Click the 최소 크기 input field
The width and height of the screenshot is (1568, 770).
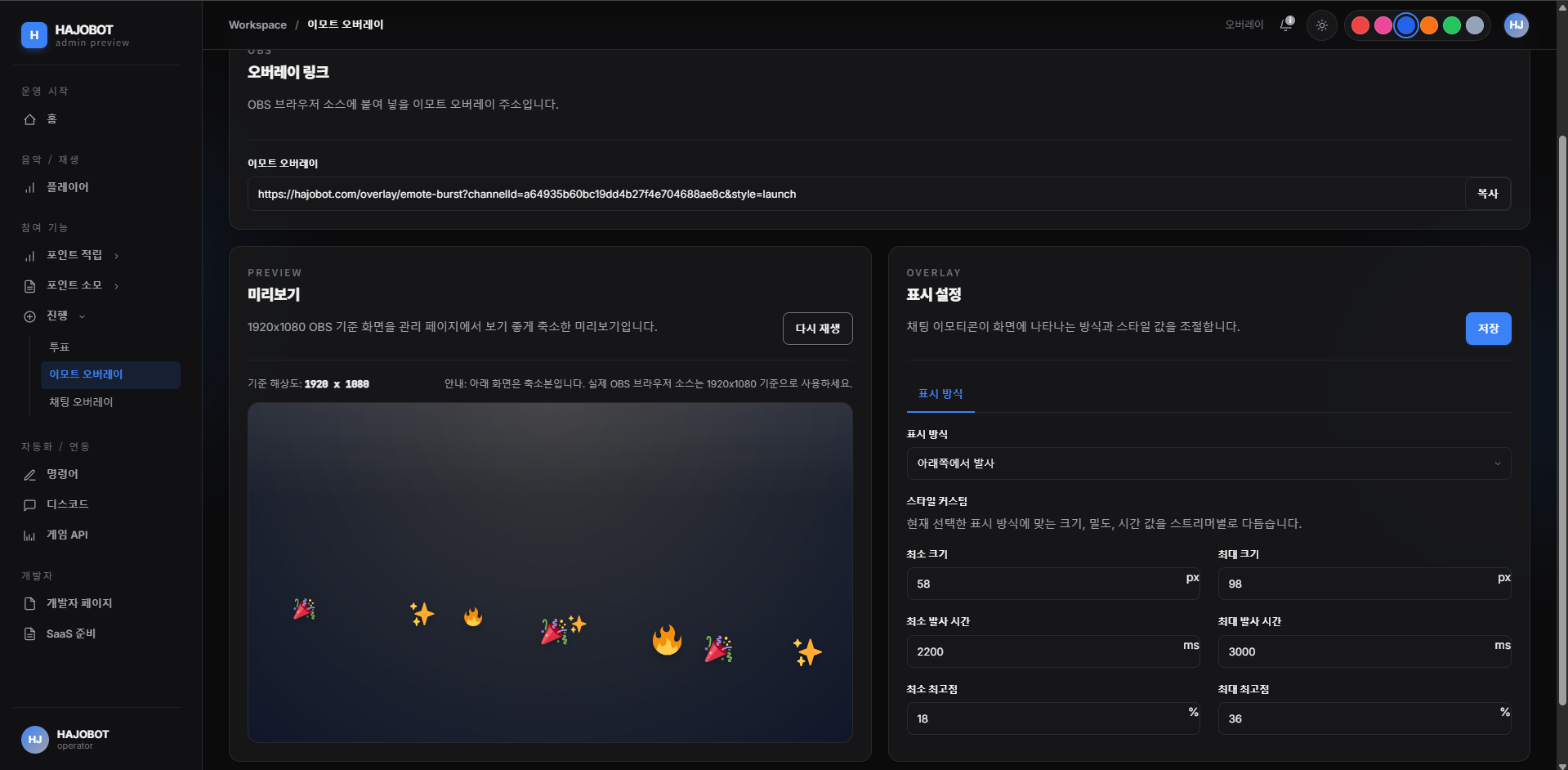point(1053,584)
